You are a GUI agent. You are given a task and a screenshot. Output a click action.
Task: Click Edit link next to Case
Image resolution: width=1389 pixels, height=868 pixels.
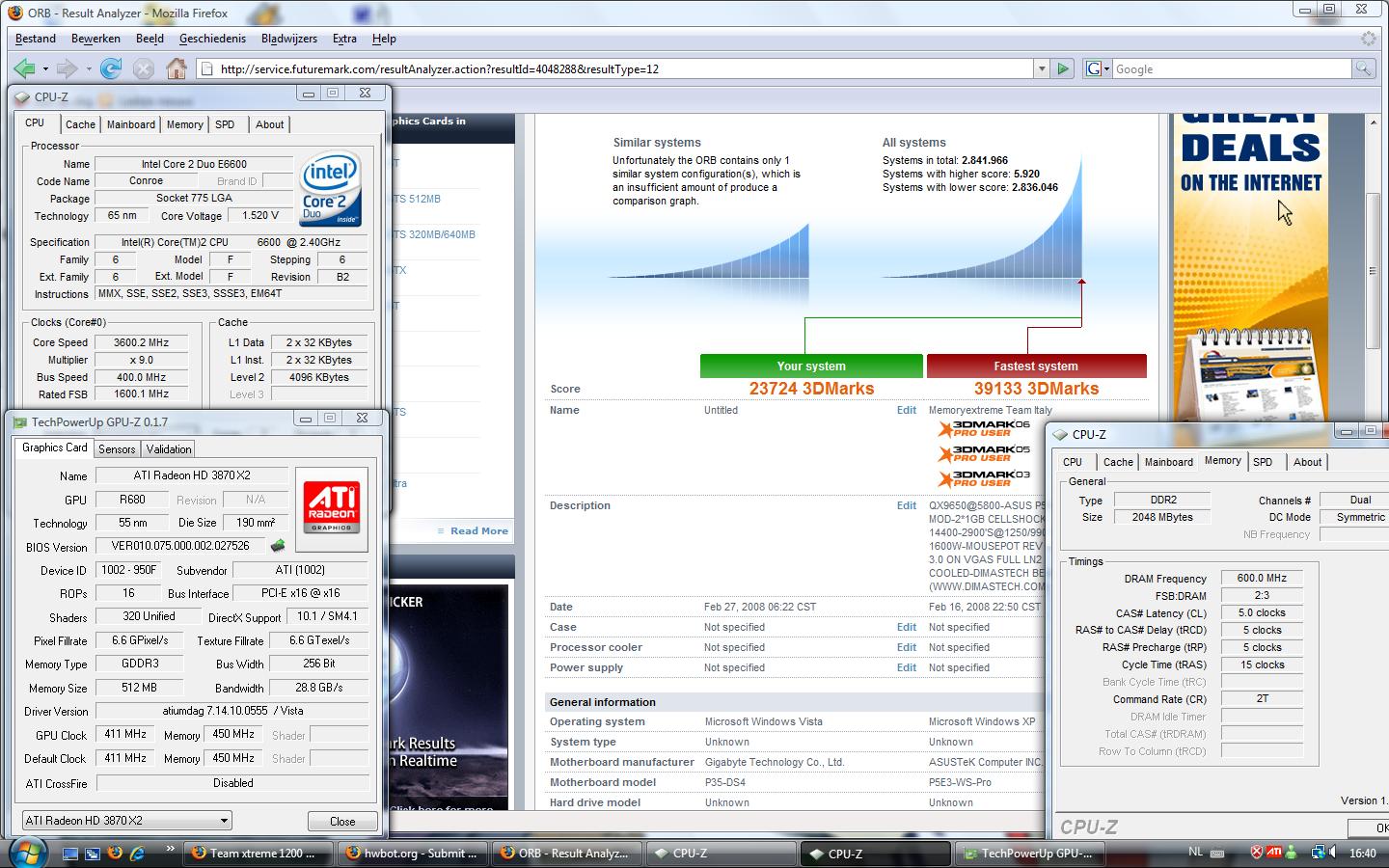(907, 627)
